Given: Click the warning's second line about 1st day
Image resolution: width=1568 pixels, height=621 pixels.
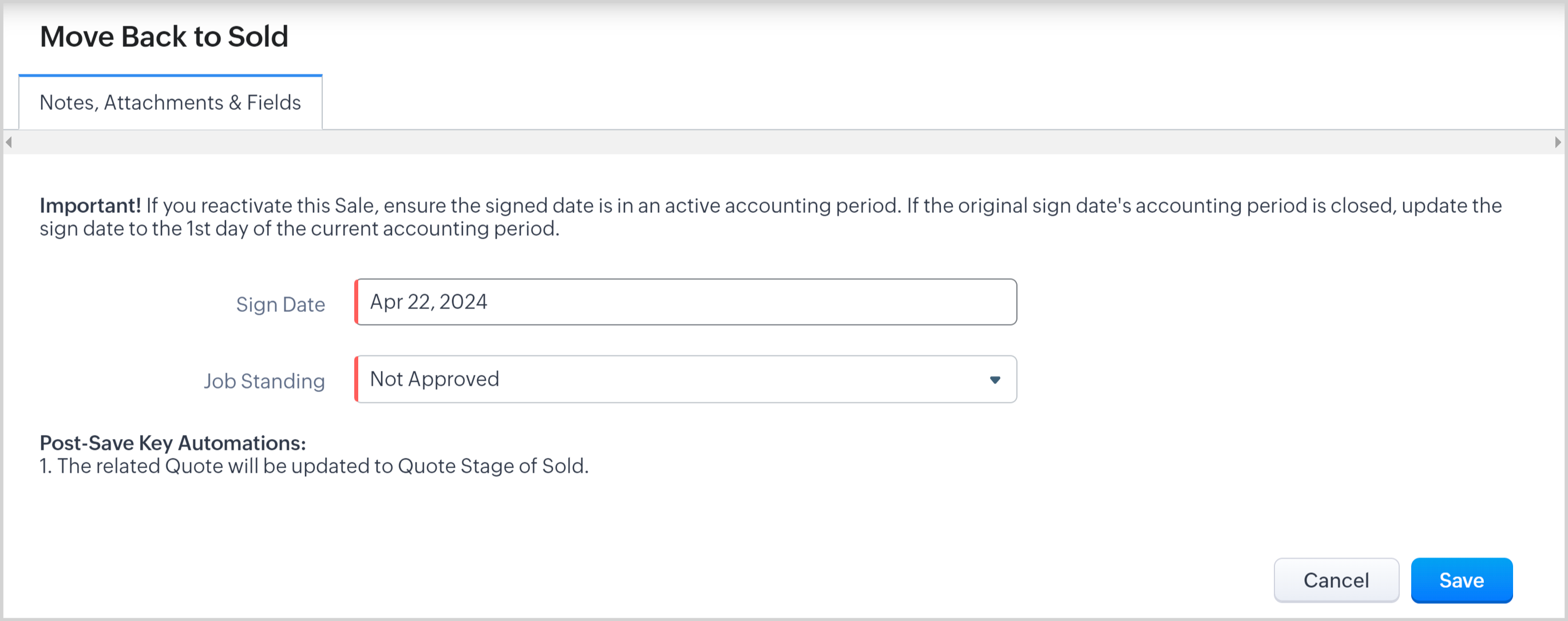Looking at the screenshot, I should 299,229.
